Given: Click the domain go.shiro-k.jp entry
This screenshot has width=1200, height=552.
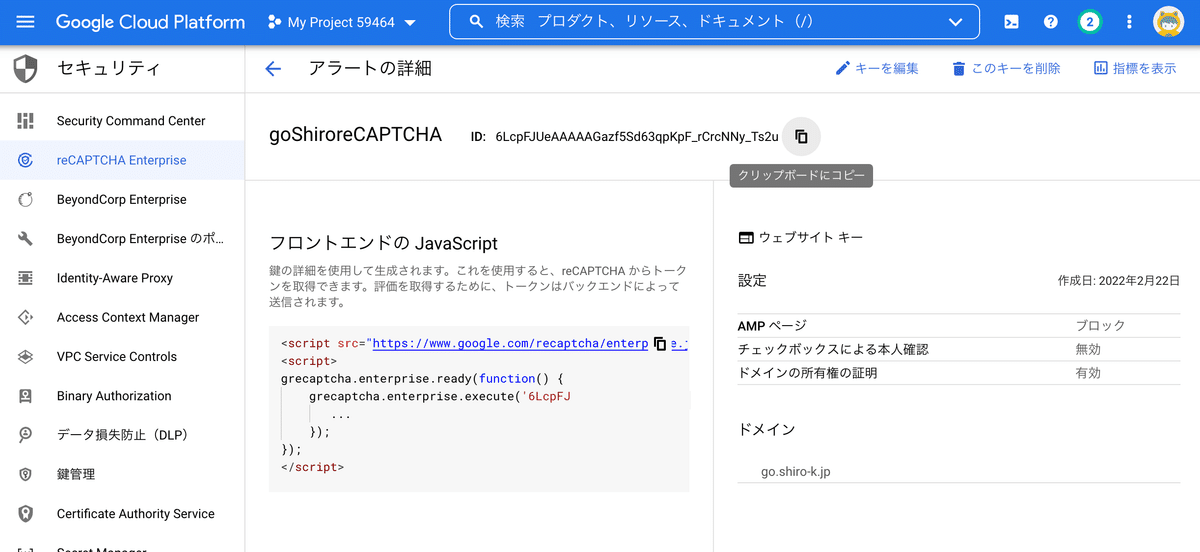Looking at the screenshot, I should coord(796,472).
